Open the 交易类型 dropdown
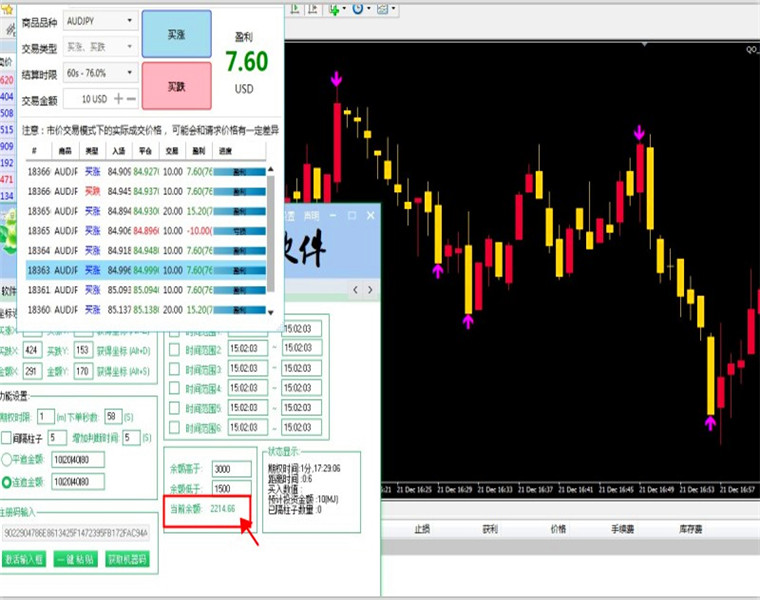This screenshot has width=760, height=600. pos(100,47)
